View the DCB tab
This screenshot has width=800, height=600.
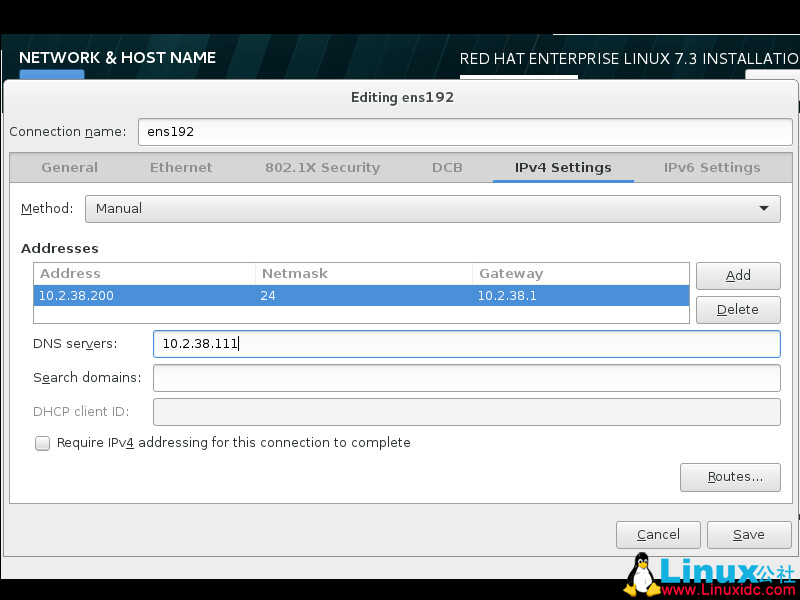click(447, 167)
